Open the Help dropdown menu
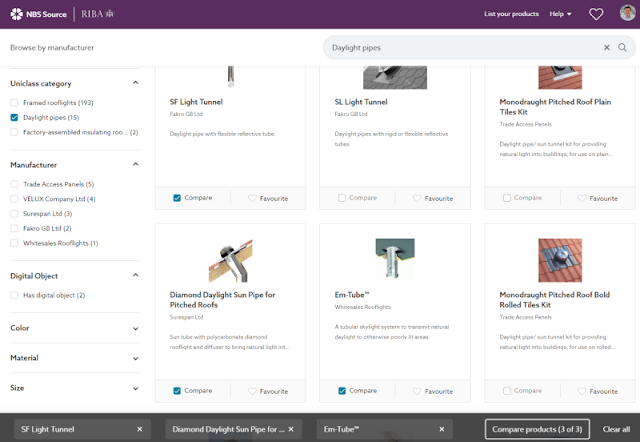 pos(560,14)
